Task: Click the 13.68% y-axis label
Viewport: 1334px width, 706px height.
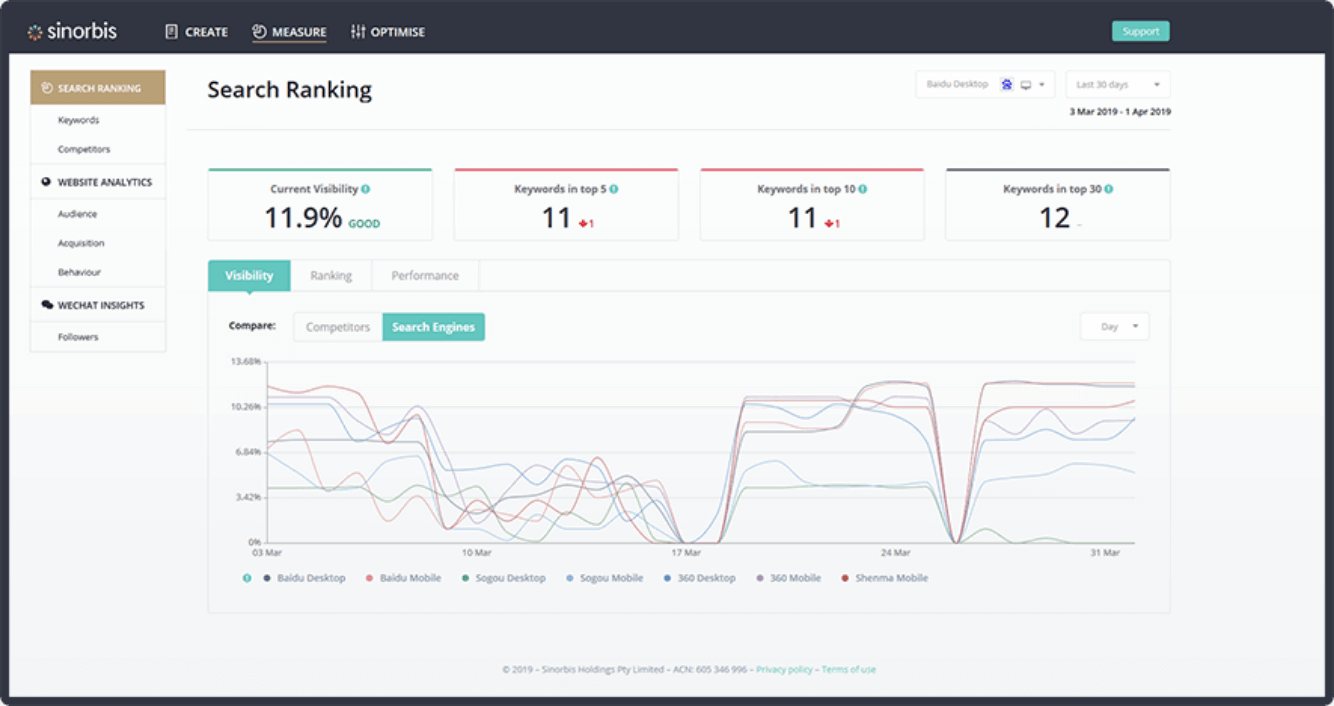Action: point(245,361)
